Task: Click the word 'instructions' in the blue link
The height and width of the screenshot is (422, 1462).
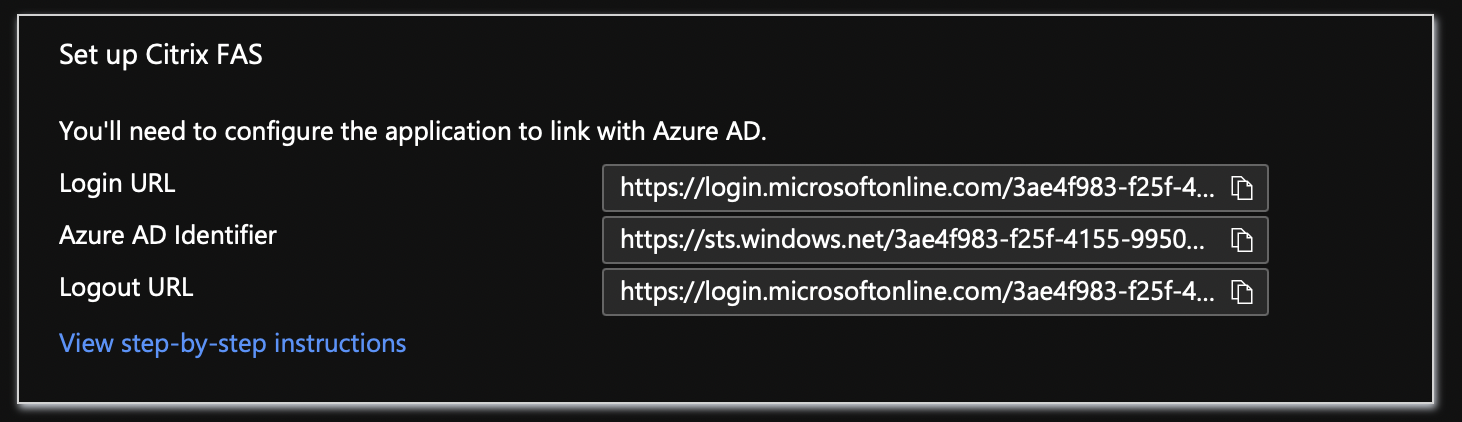Action: (x=340, y=343)
